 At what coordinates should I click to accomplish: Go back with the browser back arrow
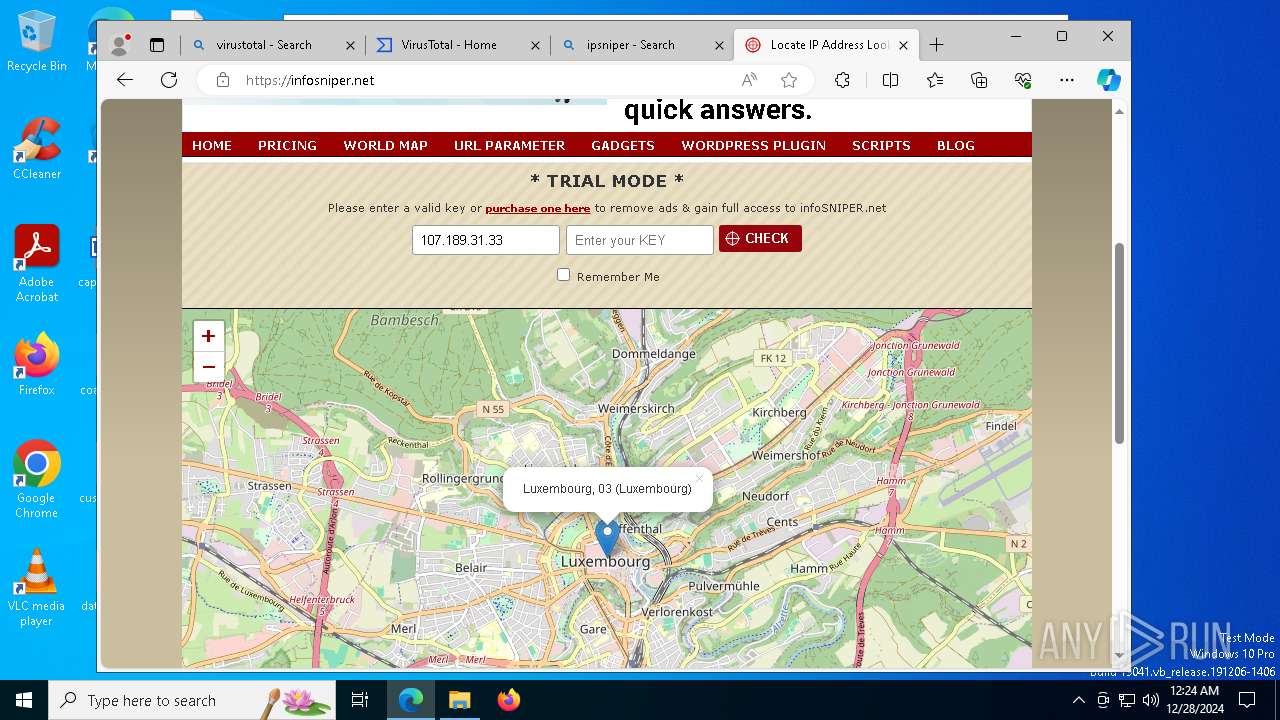point(125,80)
